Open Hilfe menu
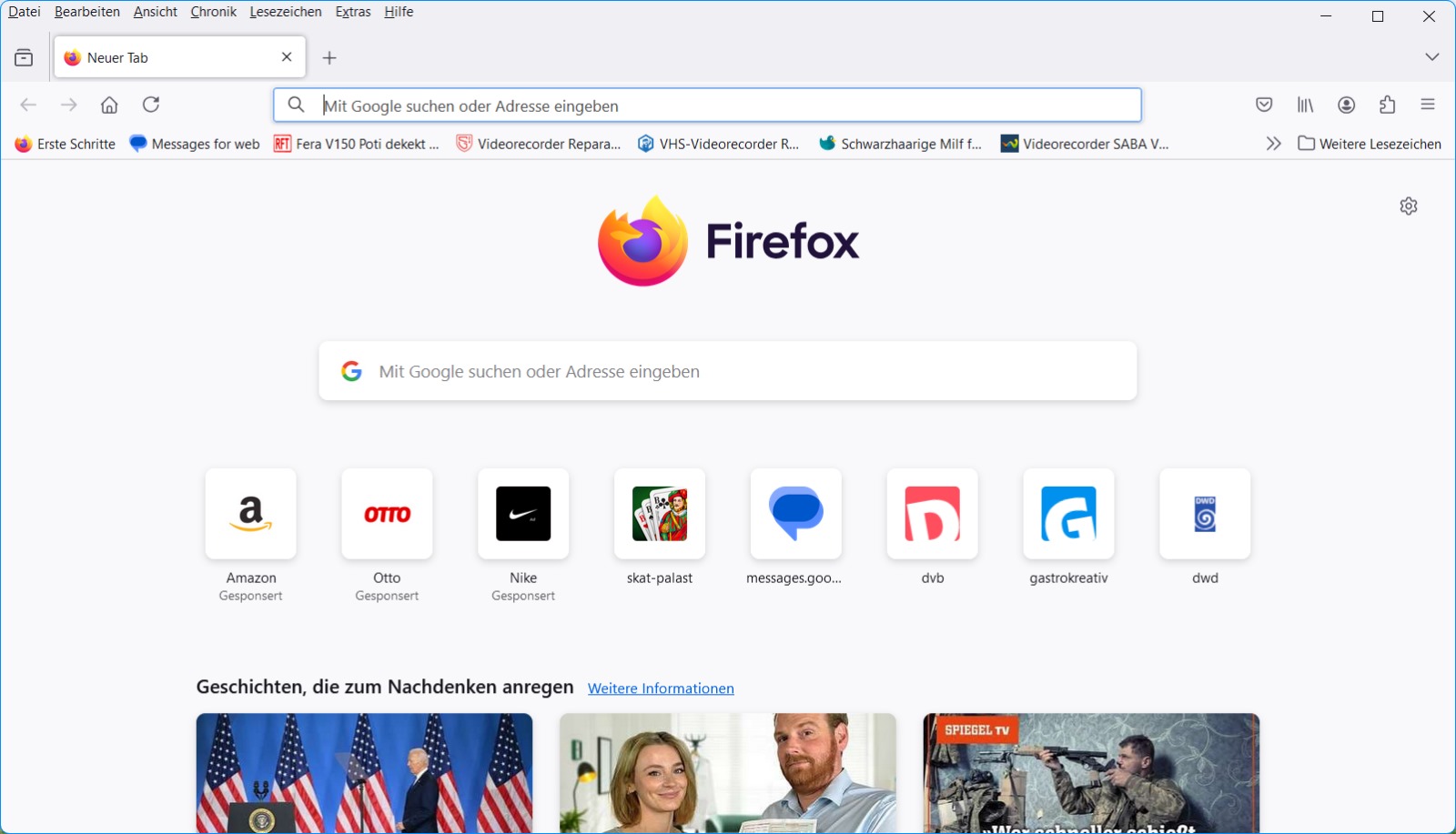1456x834 pixels. pos(399,12)
